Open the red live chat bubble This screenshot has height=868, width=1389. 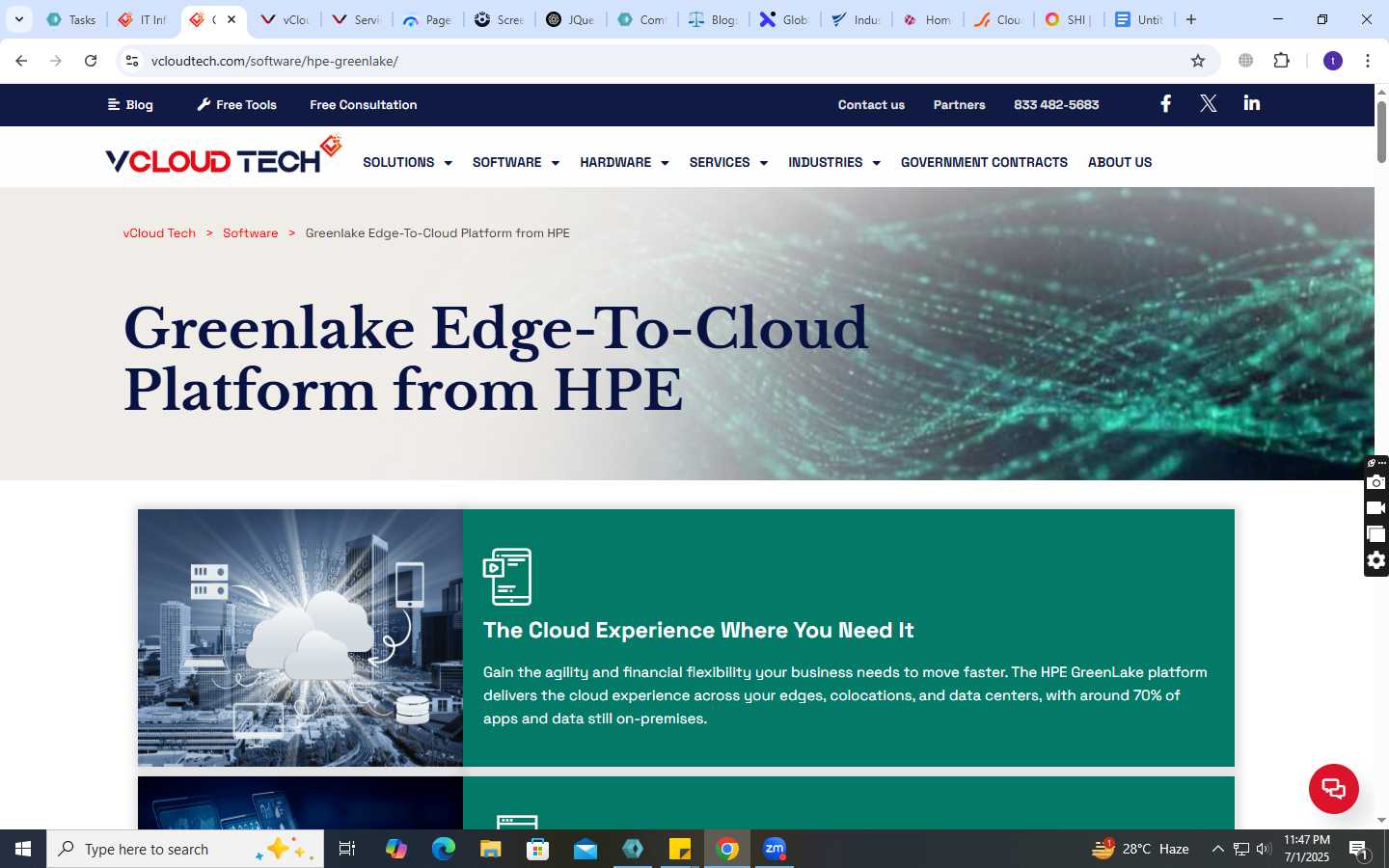tap(1333, 788)
